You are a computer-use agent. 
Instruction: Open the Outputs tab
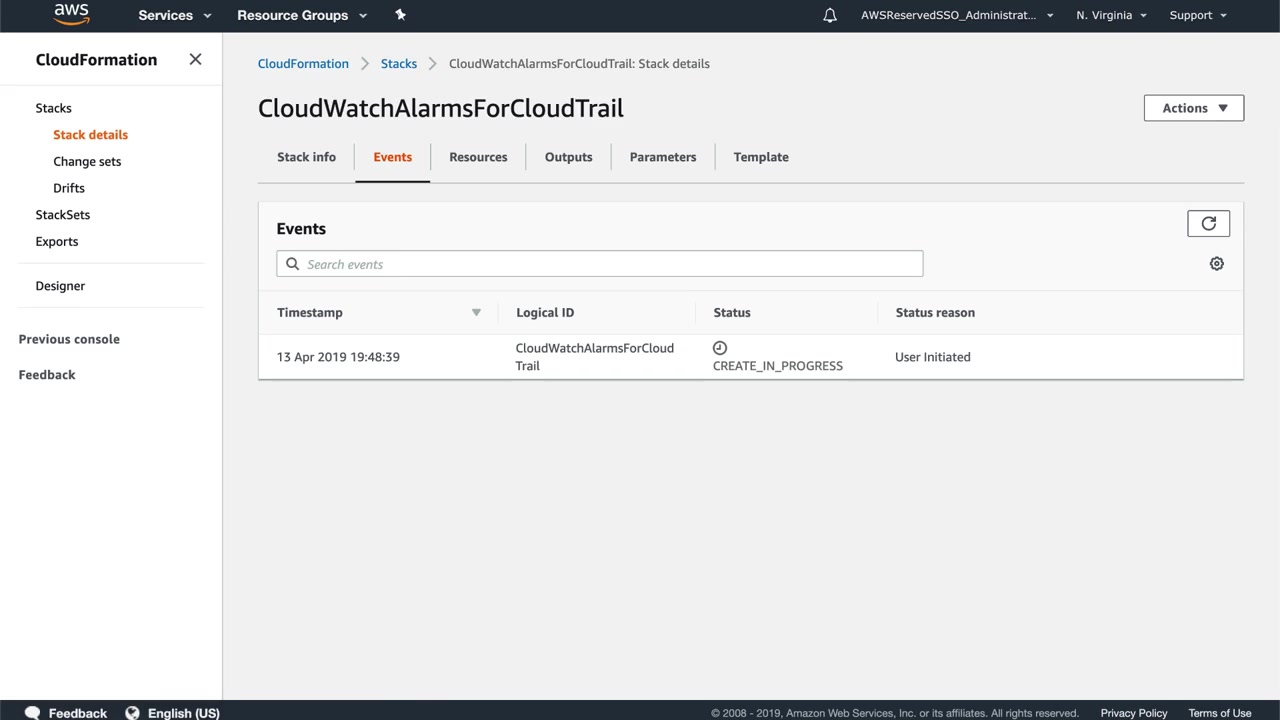click(568, 157)
